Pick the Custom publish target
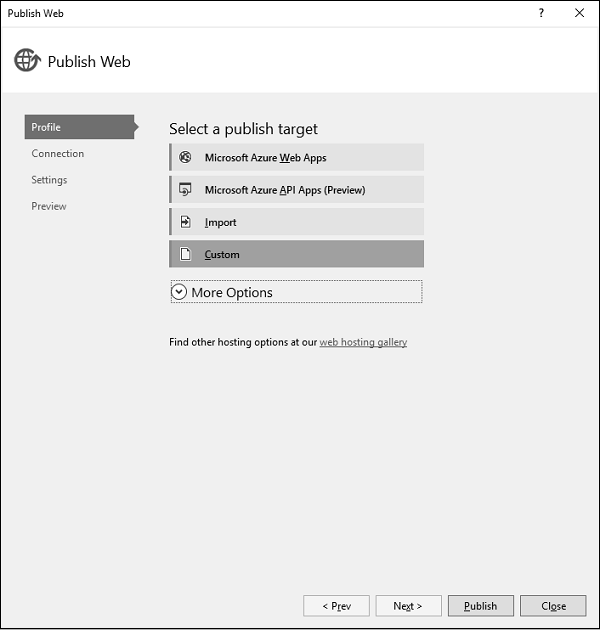Image resolution: width=600 pixels, height=630 pixels. click(x=296, y=254)
